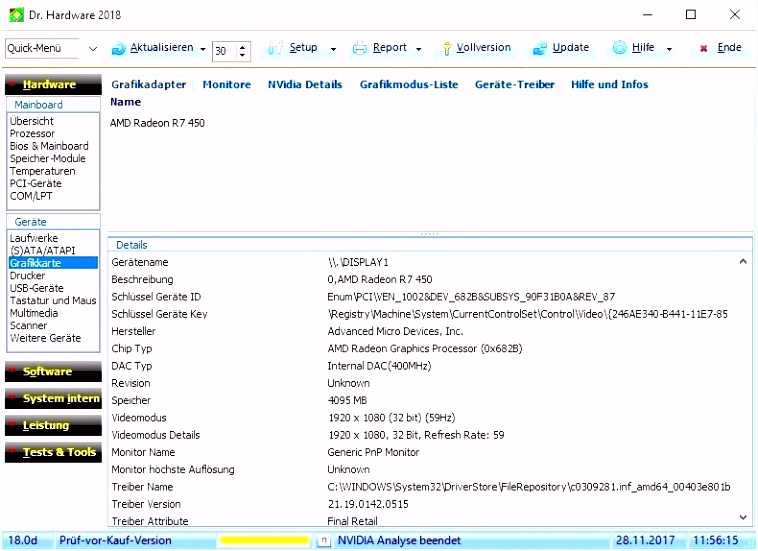The image size is (758, 551).
Task: Open the Report dropdown arrow
Action: pos(419,49)
